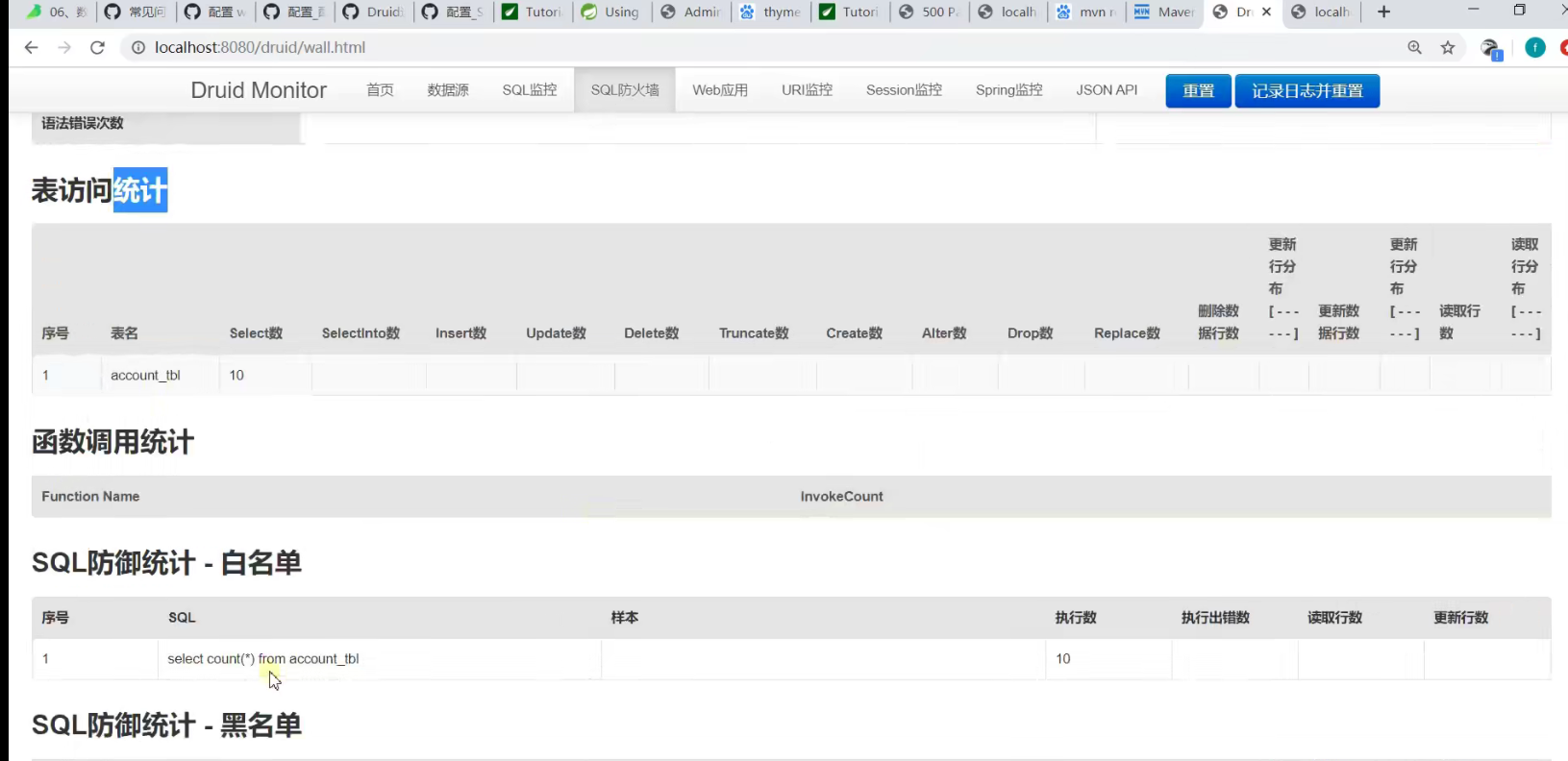Screen dimensions: 1568x761
Task: Switch to the first '06' browser tab
Action: coord(57,12)
